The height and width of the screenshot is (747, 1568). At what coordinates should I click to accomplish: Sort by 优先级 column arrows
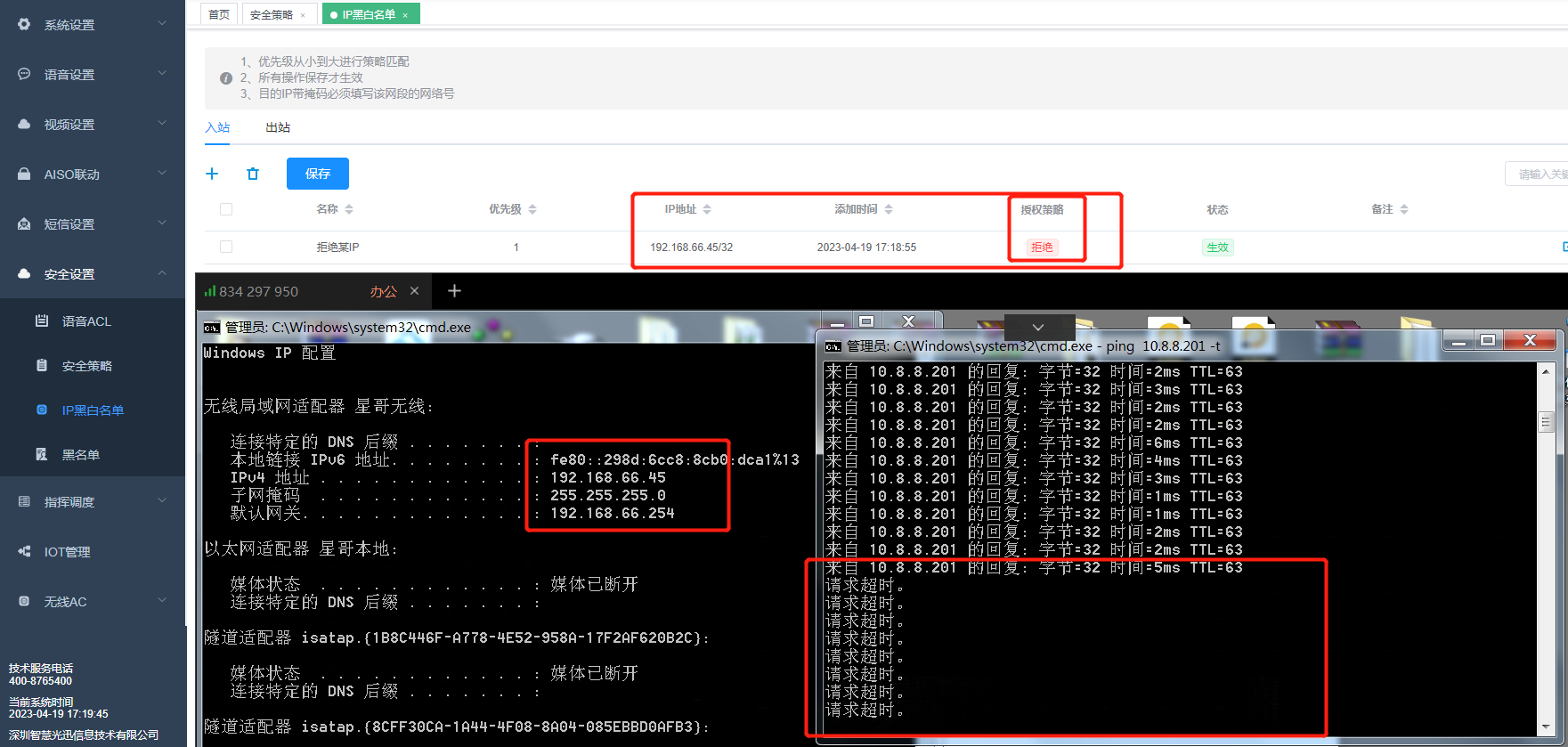click(x=532, y=209)
